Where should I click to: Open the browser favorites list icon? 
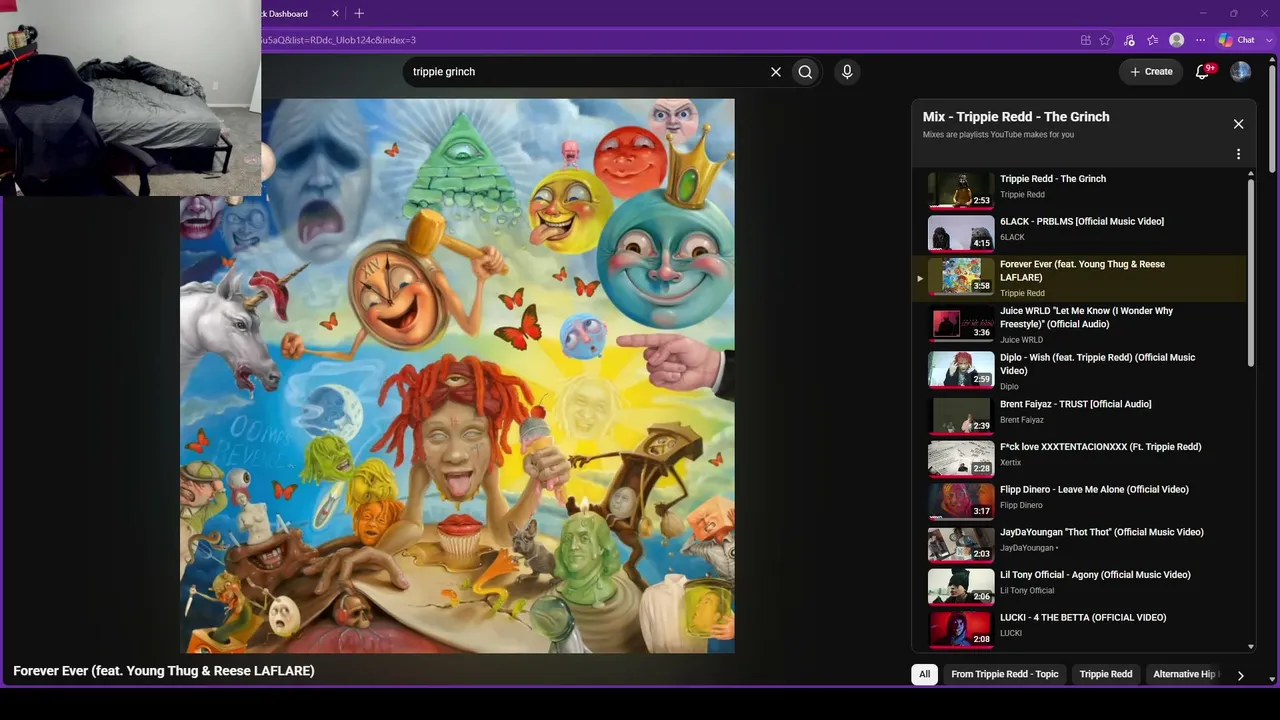(x=1153, y=40)
